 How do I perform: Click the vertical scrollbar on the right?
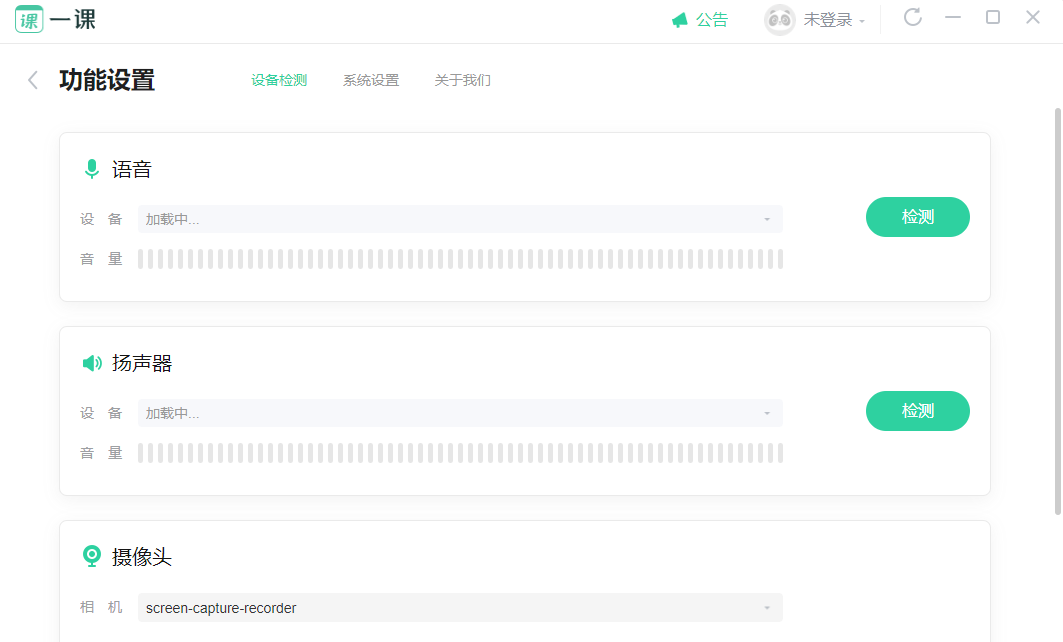1058,311
